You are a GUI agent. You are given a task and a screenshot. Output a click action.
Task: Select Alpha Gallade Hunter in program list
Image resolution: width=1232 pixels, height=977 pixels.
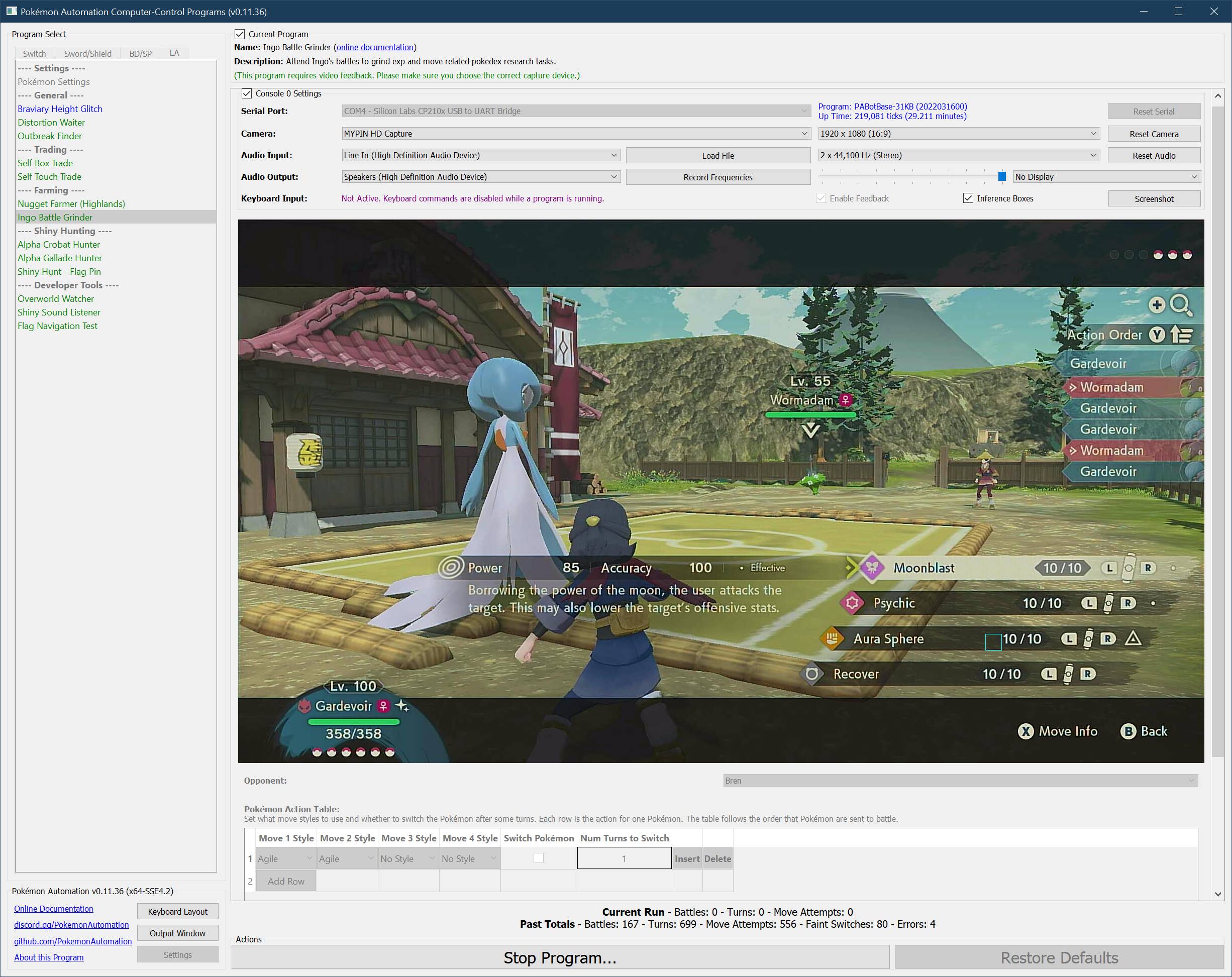pos(59,258)
